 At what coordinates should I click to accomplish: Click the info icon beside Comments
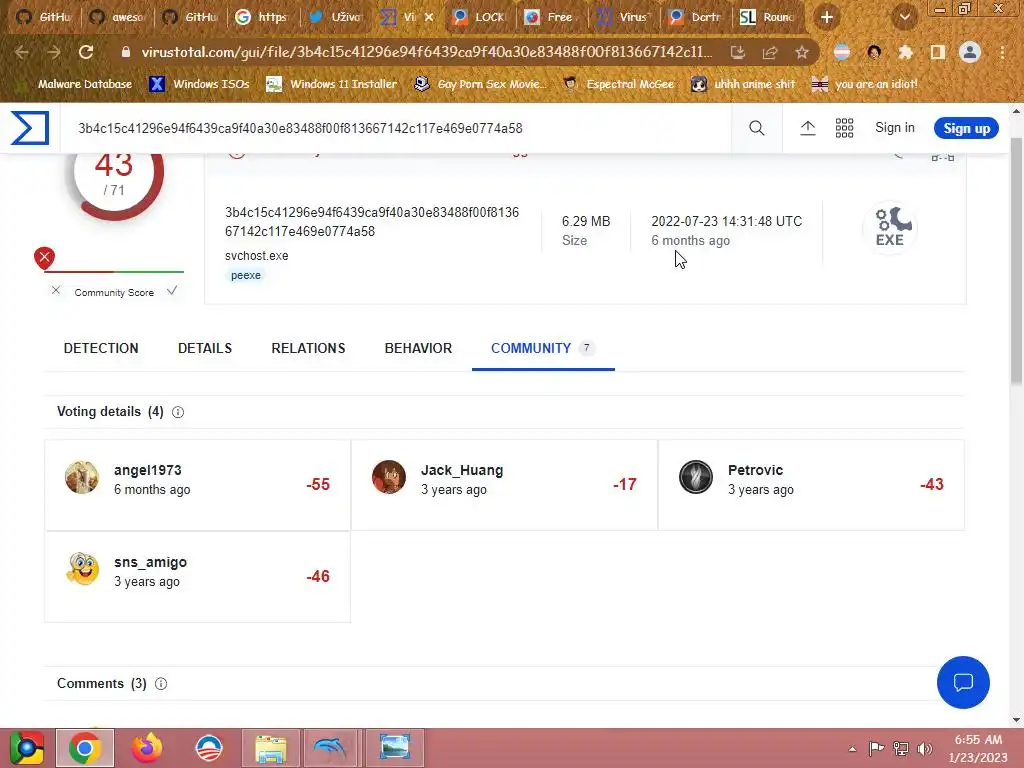click(161, 684)
